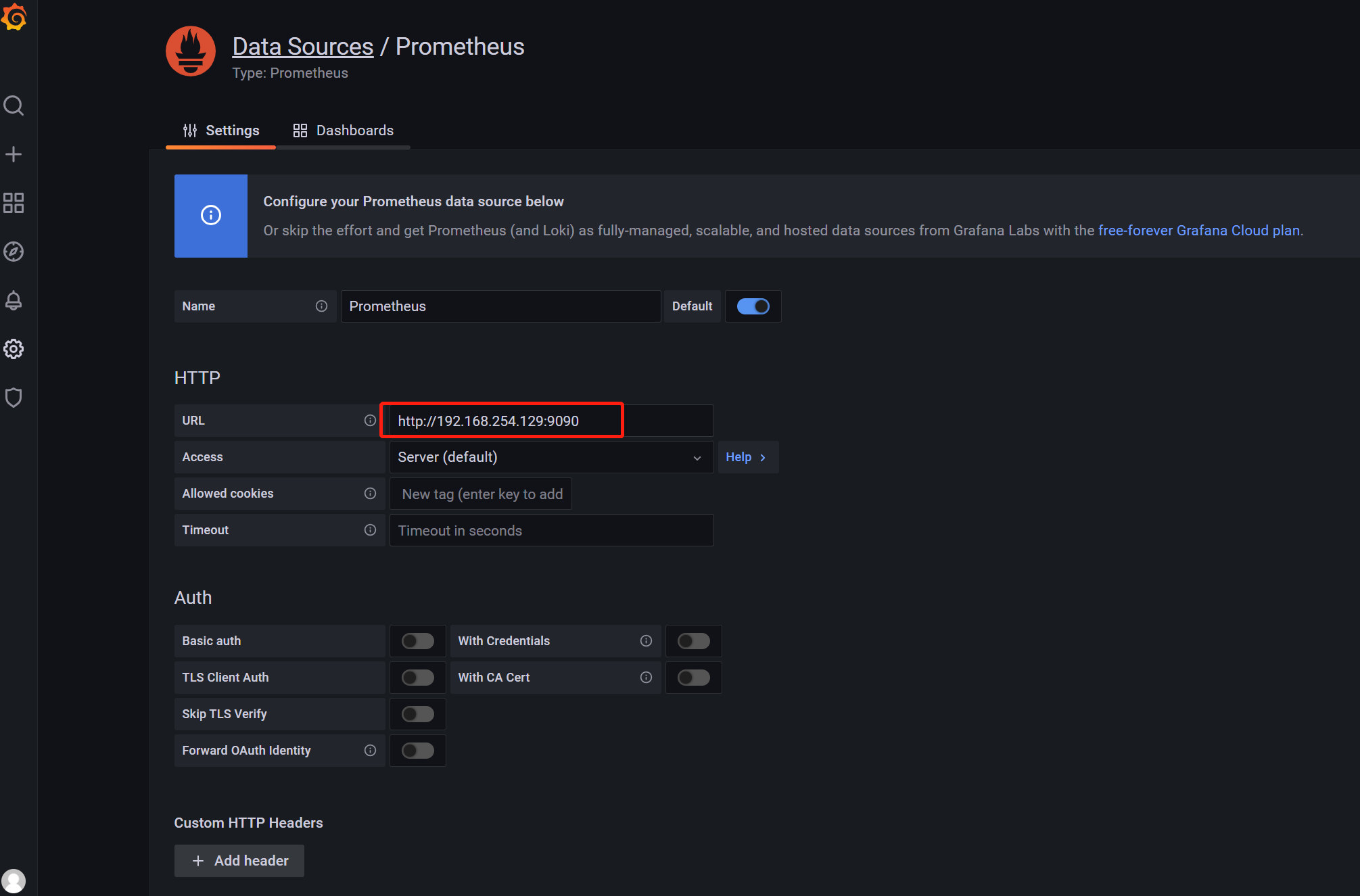Viewport: 1360px width, 896px height.
Task: Enable the With CA Cert toggle
Action: point(693,677)
